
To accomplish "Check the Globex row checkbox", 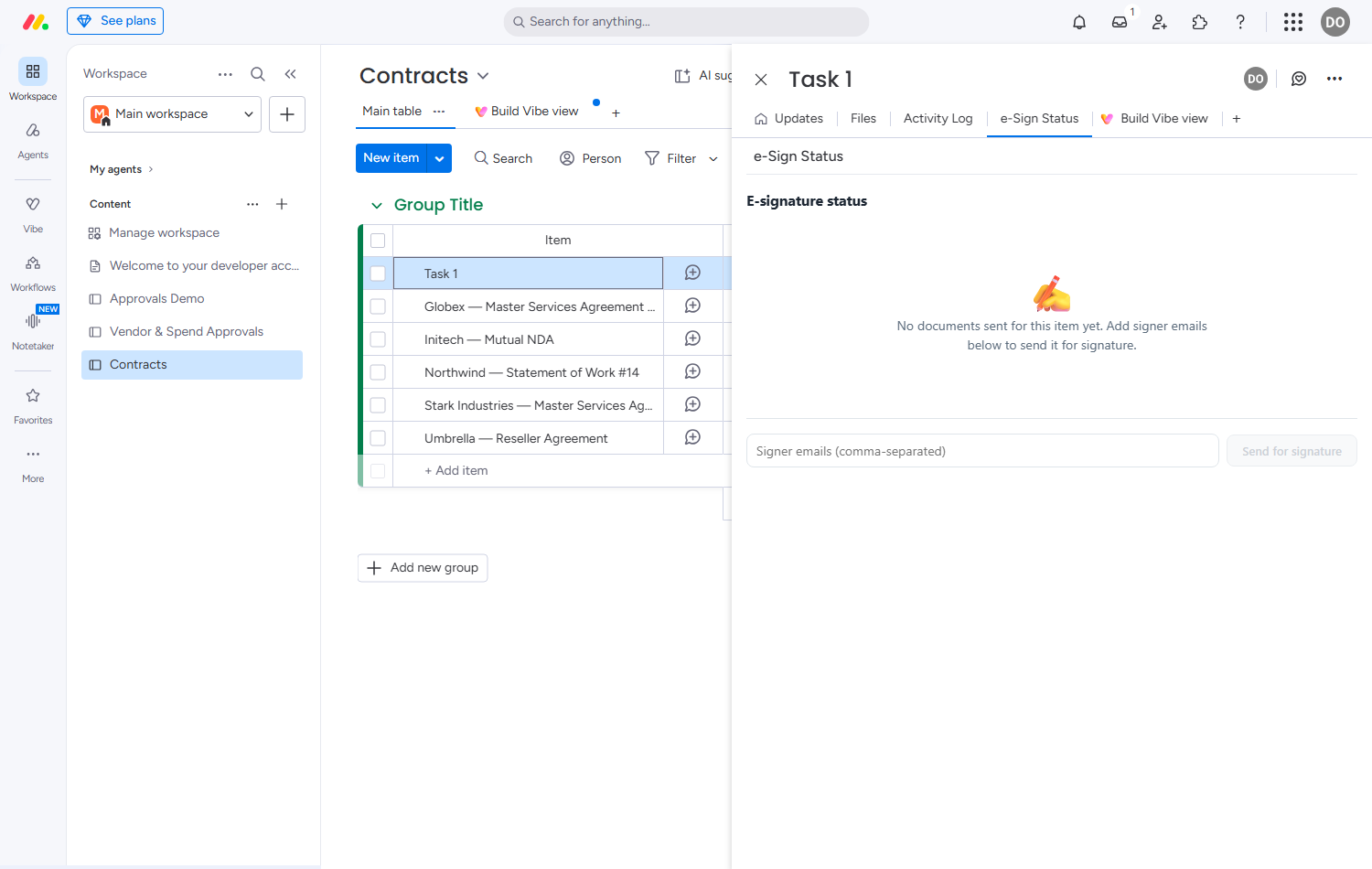I will pos(378,306).
